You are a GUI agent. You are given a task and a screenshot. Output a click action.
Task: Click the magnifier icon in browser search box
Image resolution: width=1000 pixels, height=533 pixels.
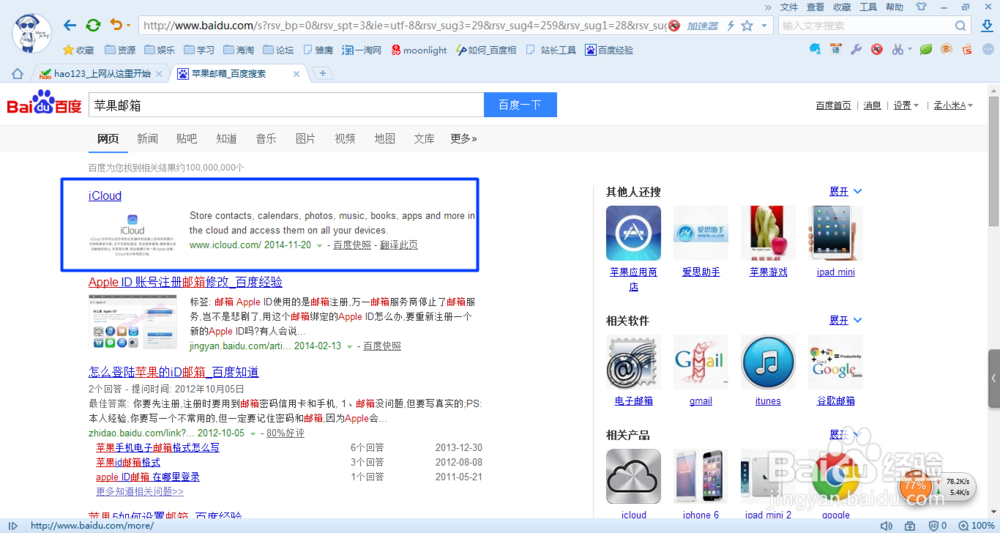960,26
